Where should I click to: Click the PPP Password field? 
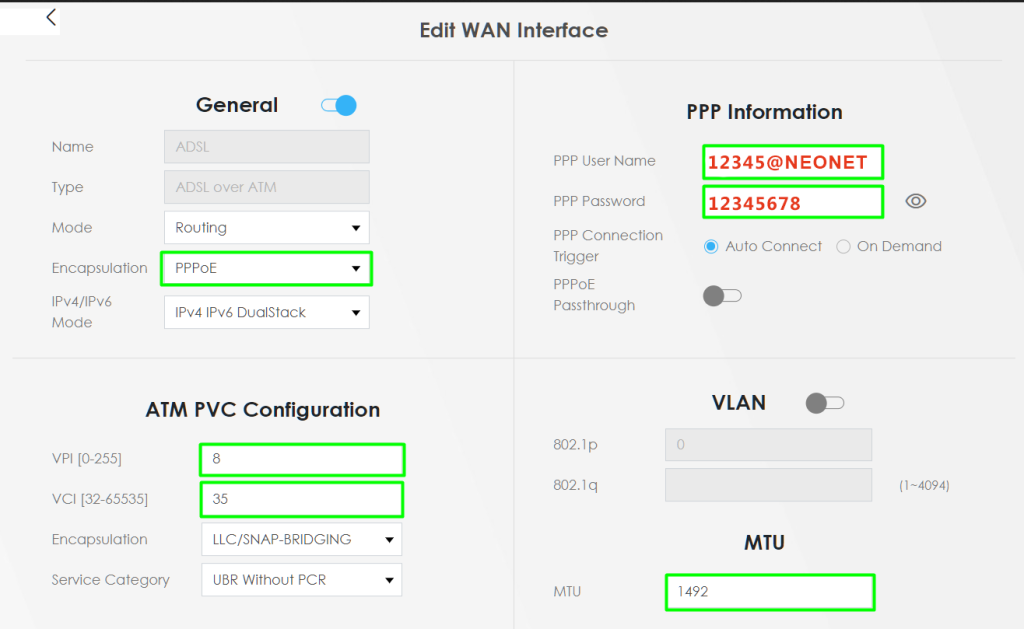click(792, 202)
